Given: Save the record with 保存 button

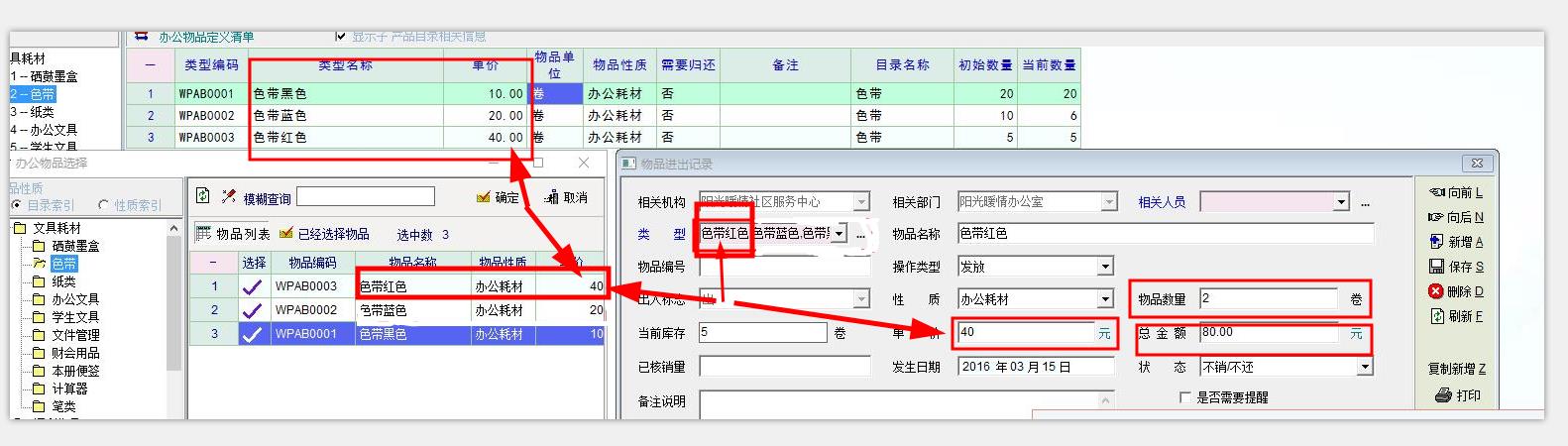Looking at the screenshot, I should 1455,267.
